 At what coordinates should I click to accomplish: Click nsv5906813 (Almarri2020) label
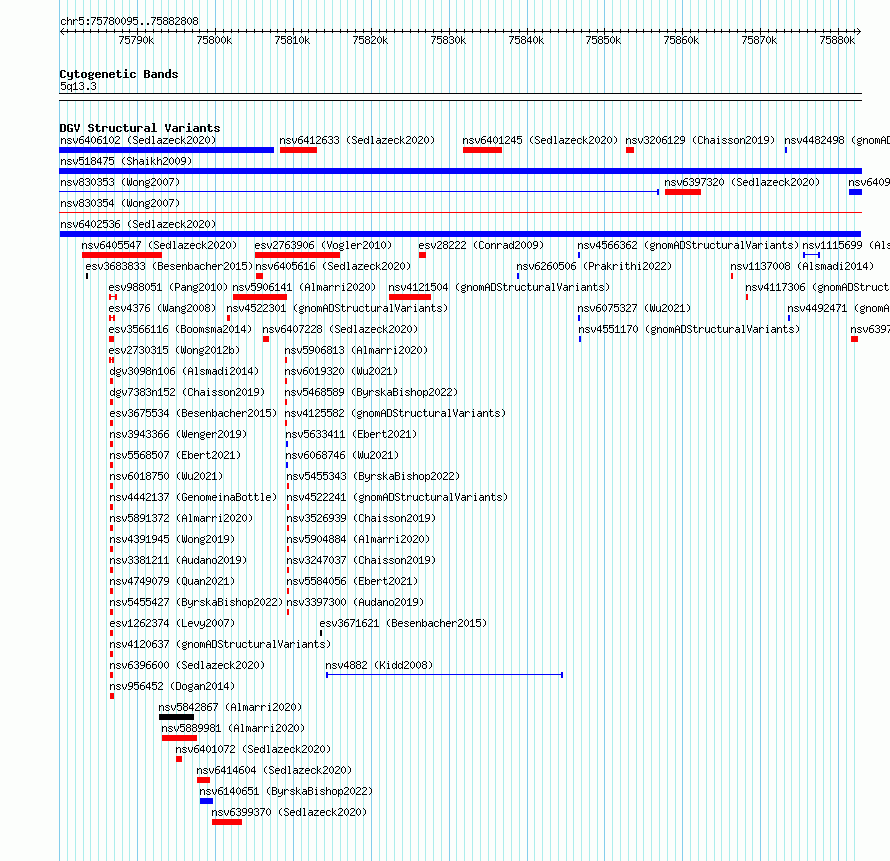356,350
